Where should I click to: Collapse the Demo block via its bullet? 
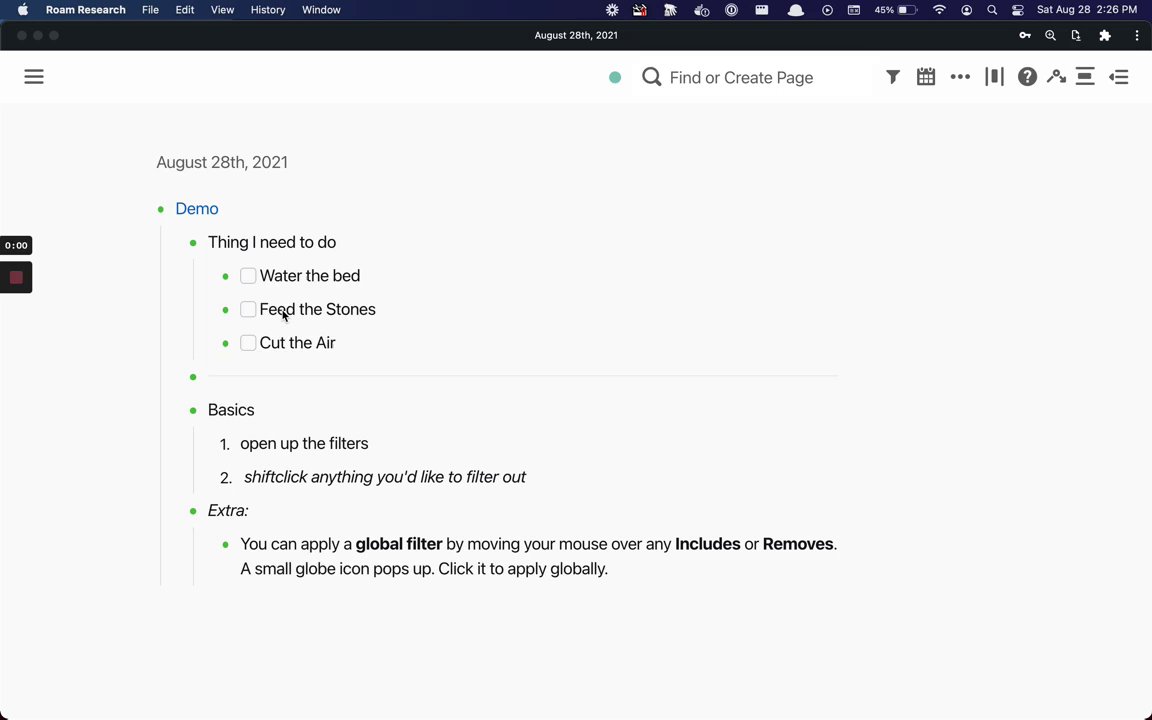161,209
